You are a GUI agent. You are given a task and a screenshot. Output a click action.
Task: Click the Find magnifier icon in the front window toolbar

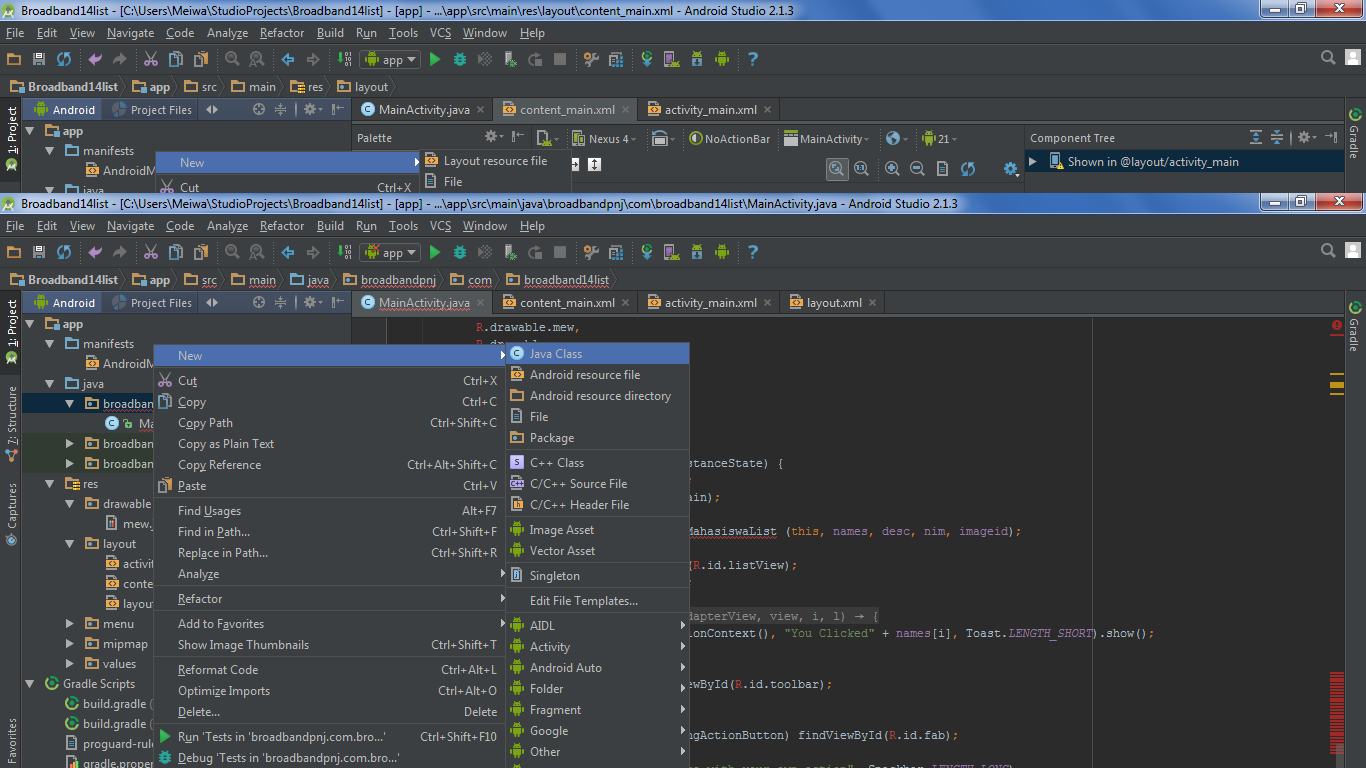pyautogui.click(x=232, y=253)
